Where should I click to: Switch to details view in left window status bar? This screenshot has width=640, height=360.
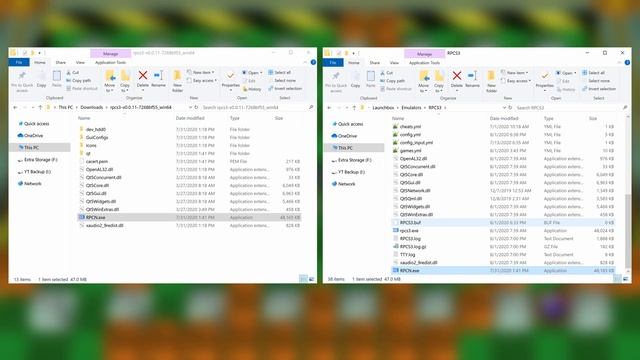pyautogui.click(x=303, y=279)
